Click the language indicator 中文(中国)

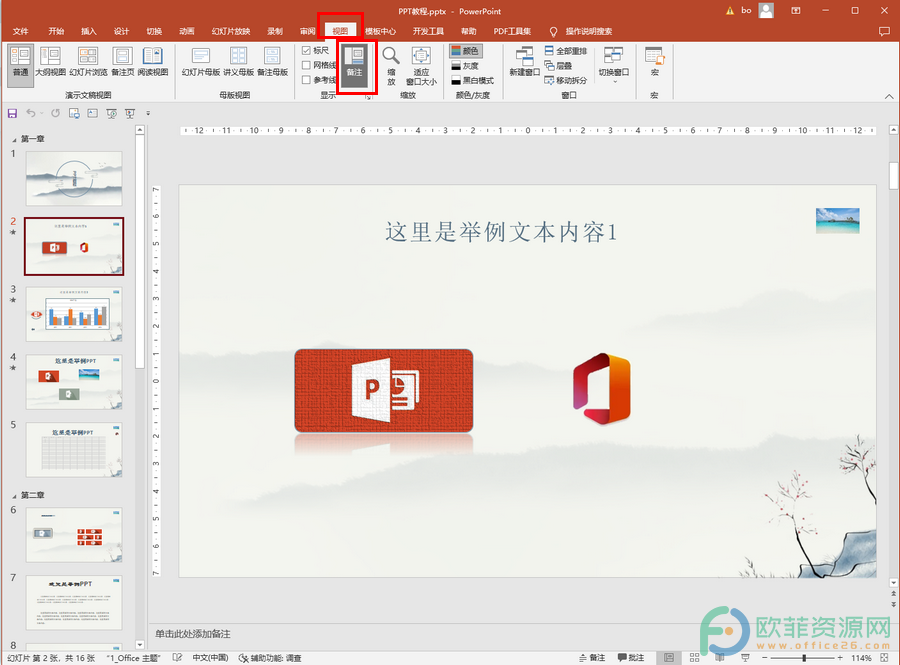210,658
